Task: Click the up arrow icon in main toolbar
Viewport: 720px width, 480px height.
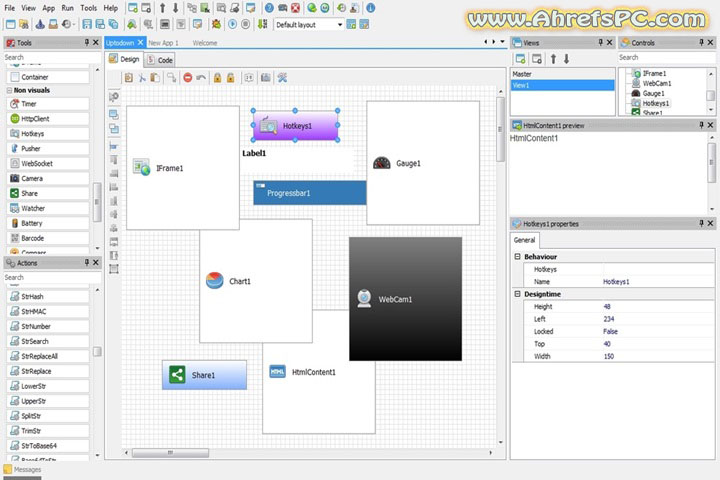Action: (x=163, y=8)
